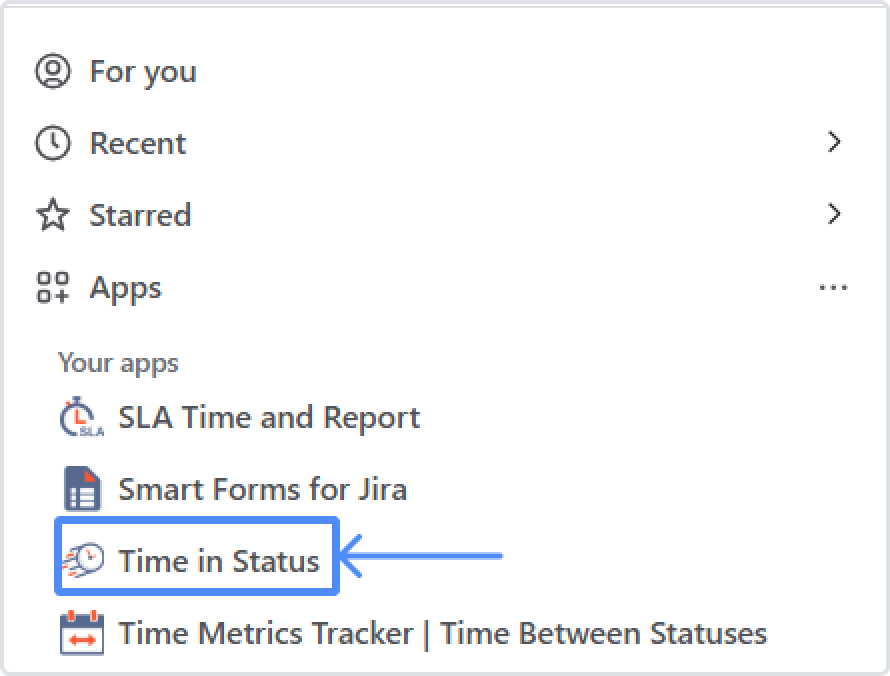Open the Smart Forms for Jira link
The height and width of the screenshot is (676, 890).
pos(262,490)
